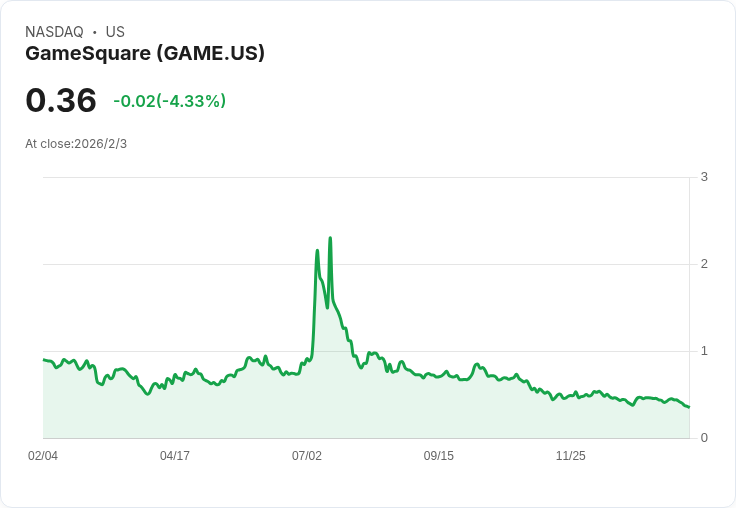Screen dimensions: 736x508
Task: Click the 11/25 date axis label
Action: [570, 455]
